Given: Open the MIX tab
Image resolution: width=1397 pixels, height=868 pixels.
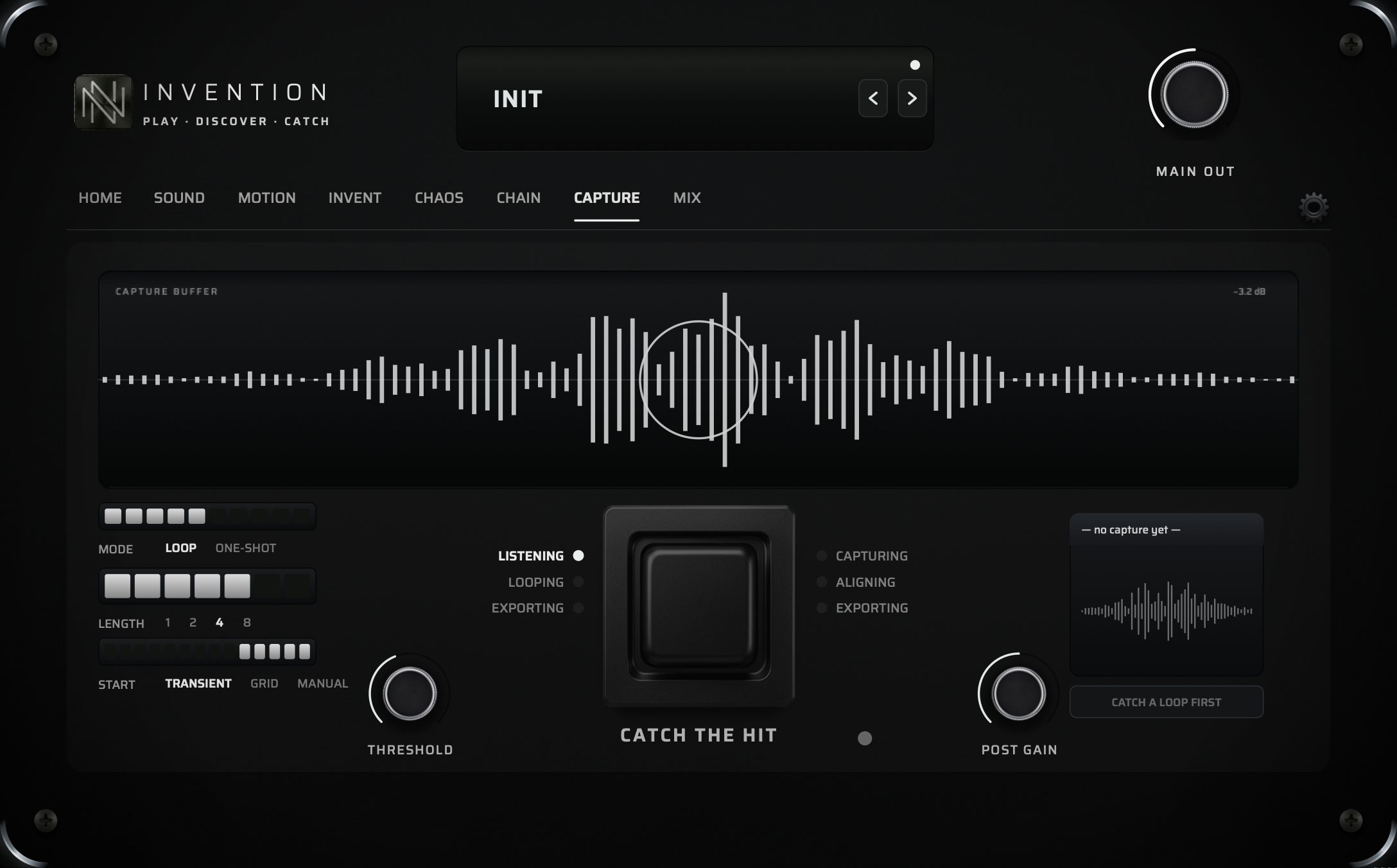Looking at the screenshot, I should 687,198.
